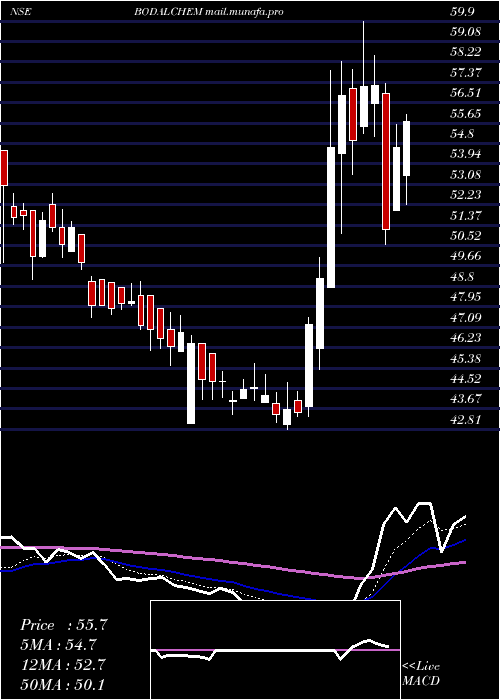Click the 50MA : 50.1 readout

62,684
